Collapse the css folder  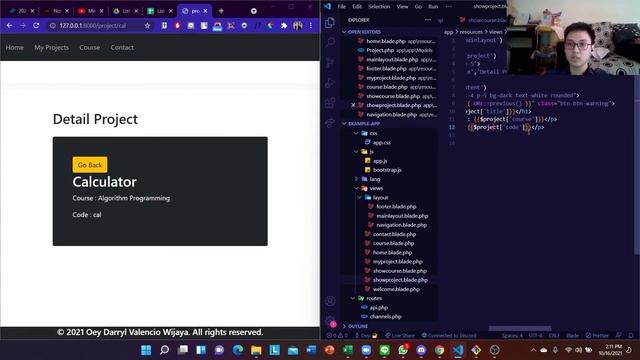pos(356,133)
